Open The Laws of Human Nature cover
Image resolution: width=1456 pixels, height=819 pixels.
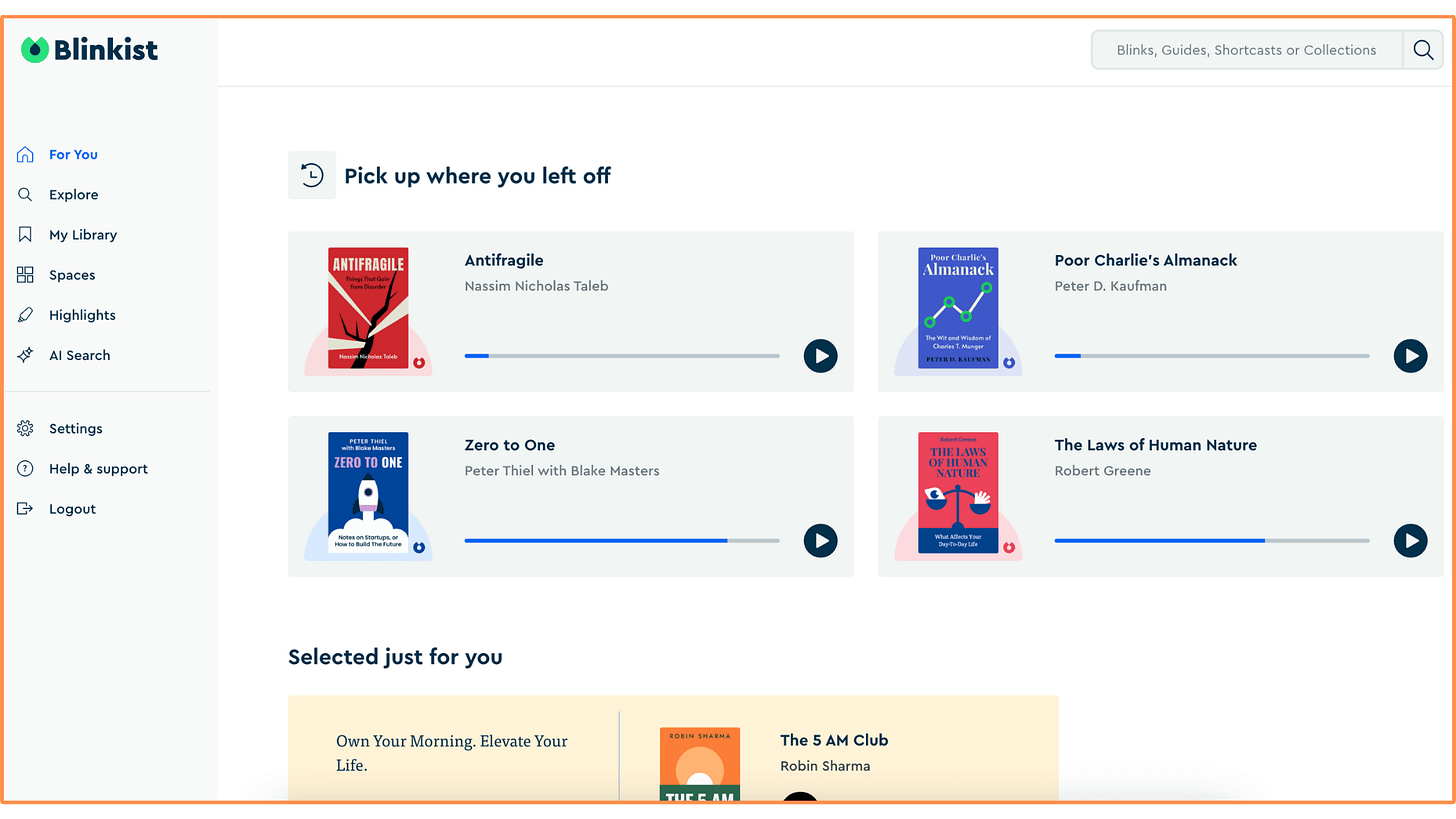(958, 493)
